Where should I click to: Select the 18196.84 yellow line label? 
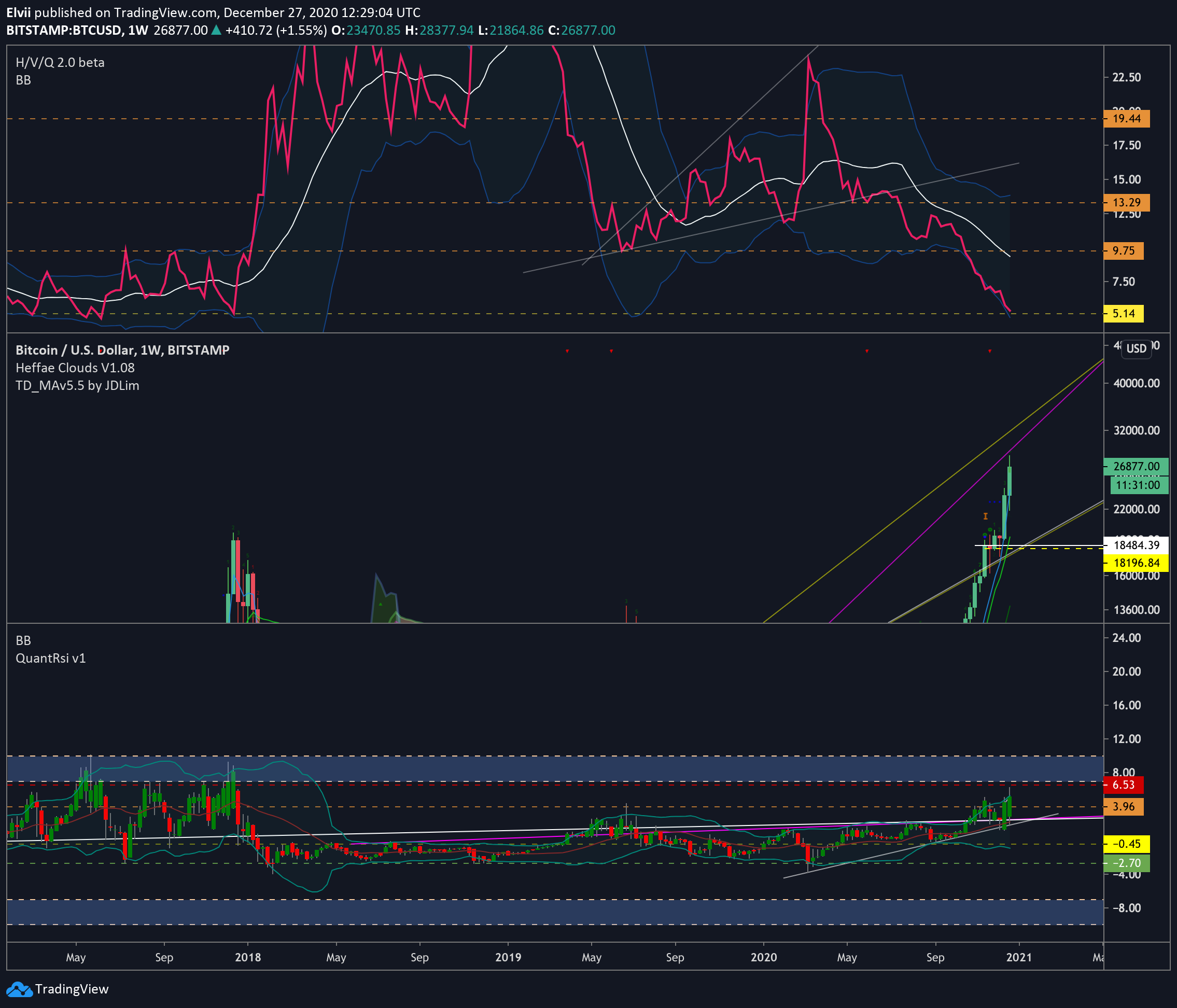pos(1136,563)
